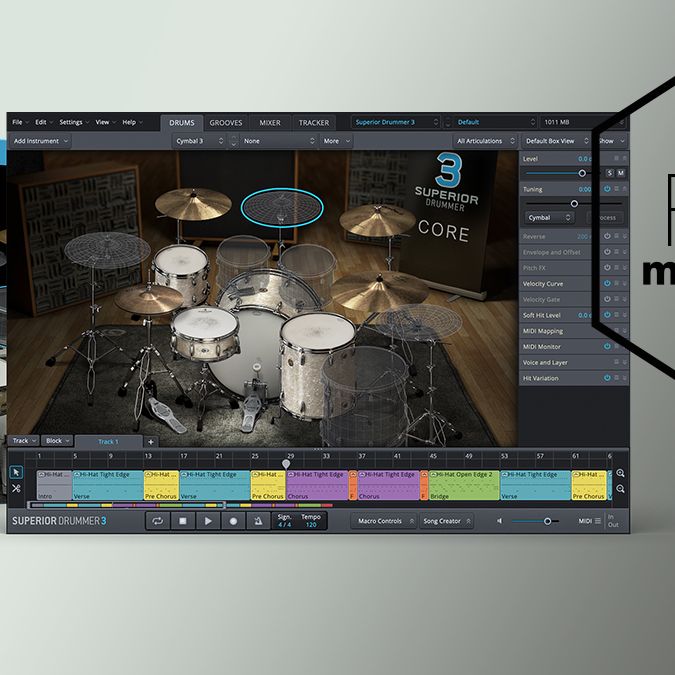This screenshot has height=675, width=675.
Task: Open the Default Box View dropdown
Action: click(x=556, y=141)
